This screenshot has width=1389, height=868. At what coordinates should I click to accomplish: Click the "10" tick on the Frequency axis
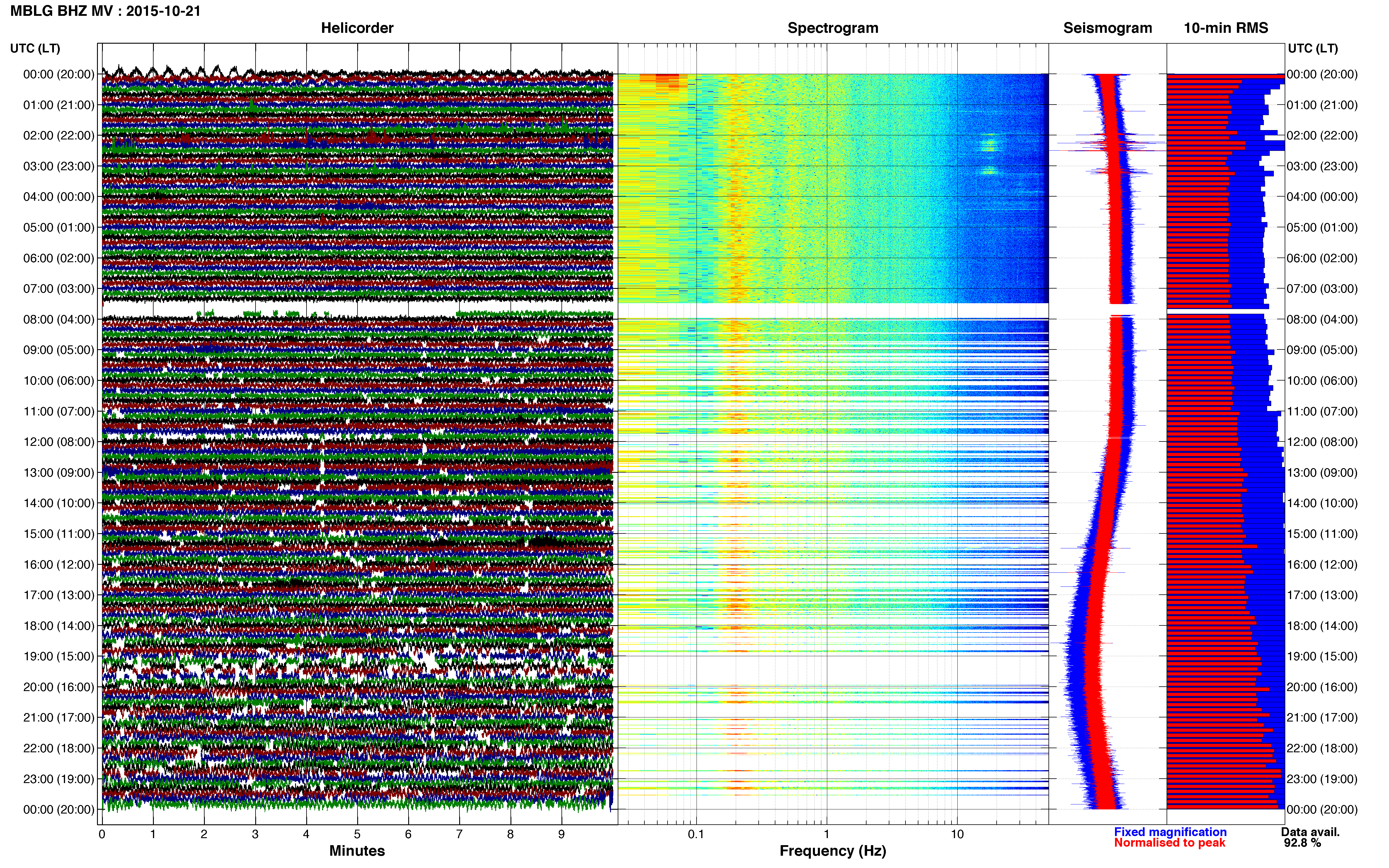pyautogui.click(x=957, y=835)
